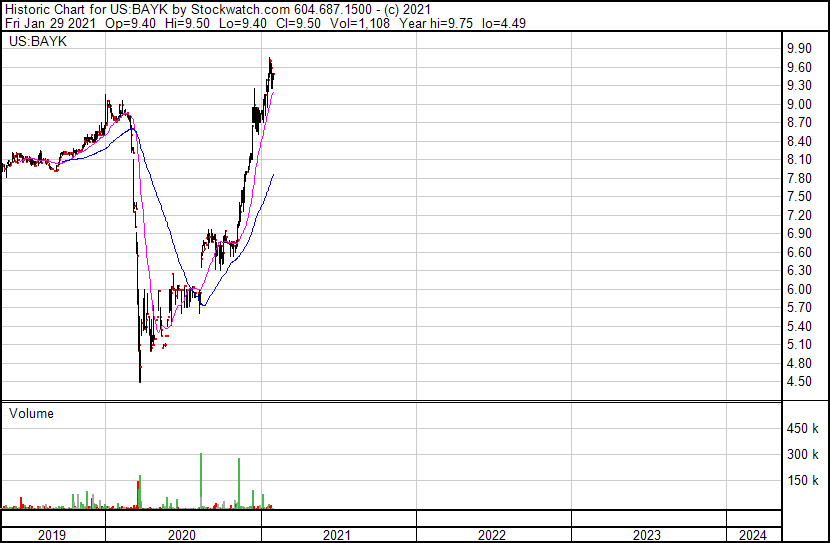Click the 7.20 price axis value
Screen dimensions: 830x543
[x=799, y=215]
